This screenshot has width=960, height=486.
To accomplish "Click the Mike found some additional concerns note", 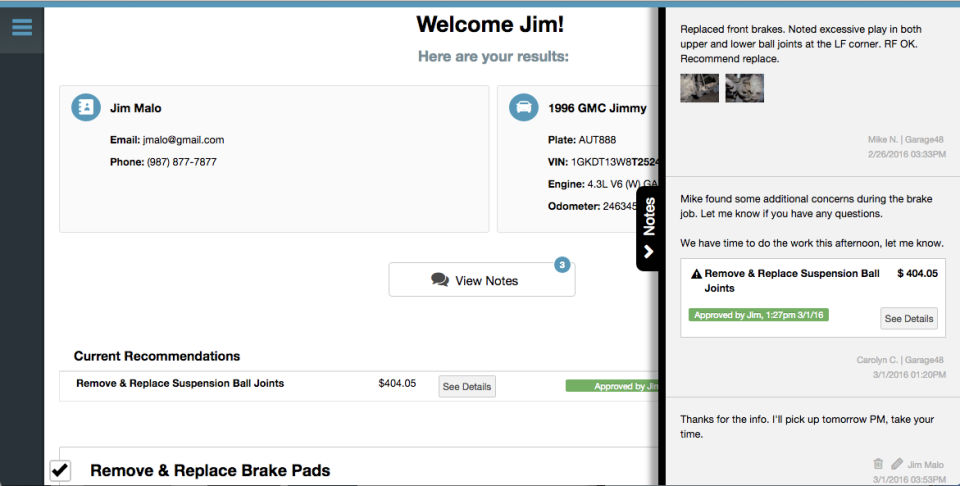I will click(x=812, y=221).
